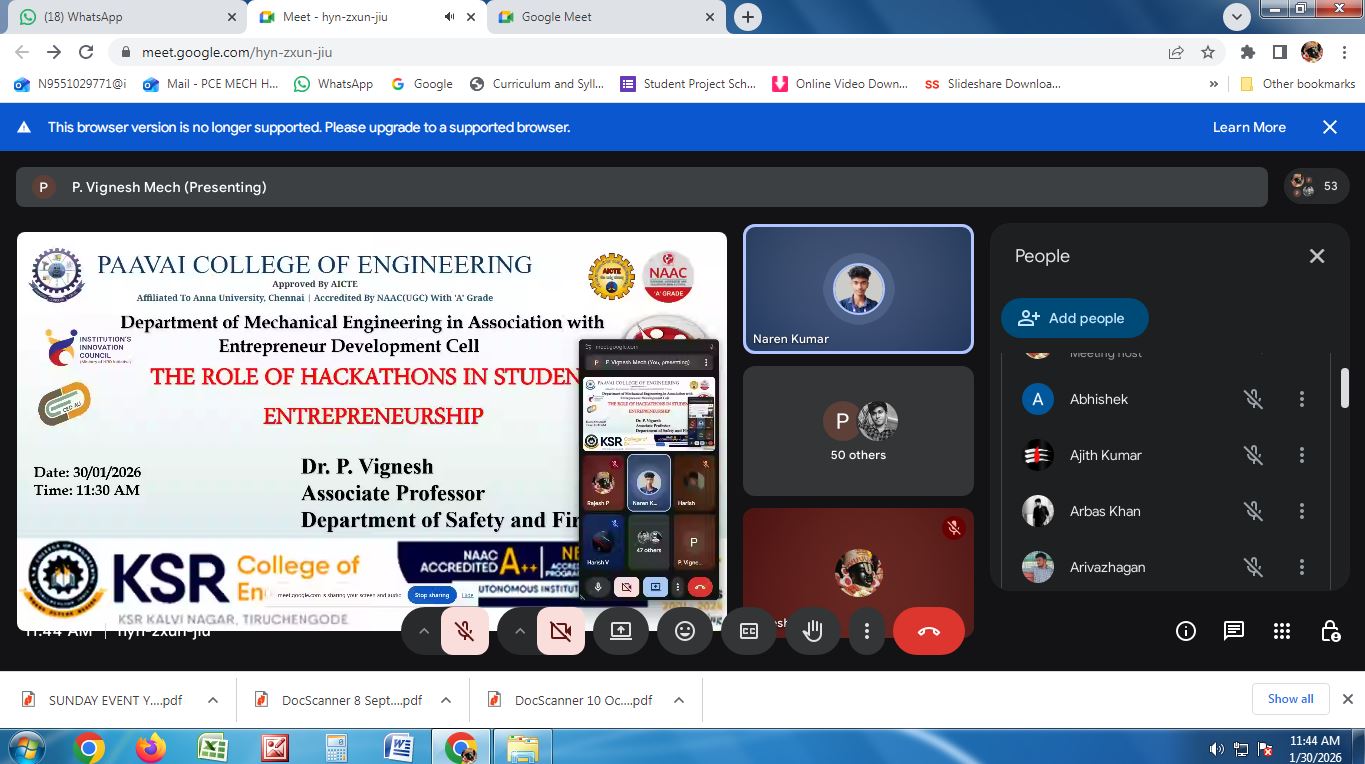The height and width of the screenshot is (764, 1365).
Task: Open the activities grid icon
Action: [1282, 631]
